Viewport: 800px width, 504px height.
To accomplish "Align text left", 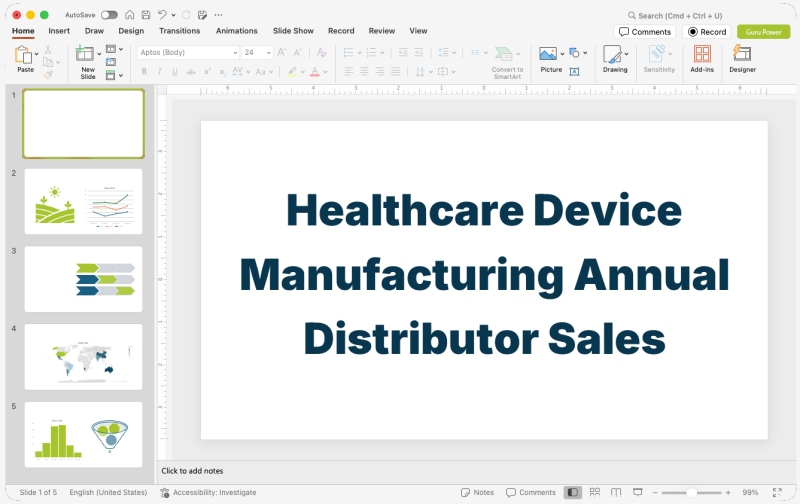I will [x=348, y=71].
